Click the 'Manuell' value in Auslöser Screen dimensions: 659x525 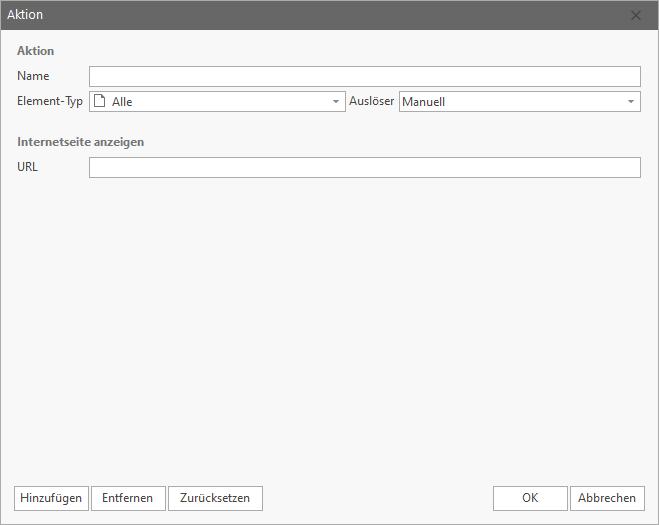click(x=424, y=102)
